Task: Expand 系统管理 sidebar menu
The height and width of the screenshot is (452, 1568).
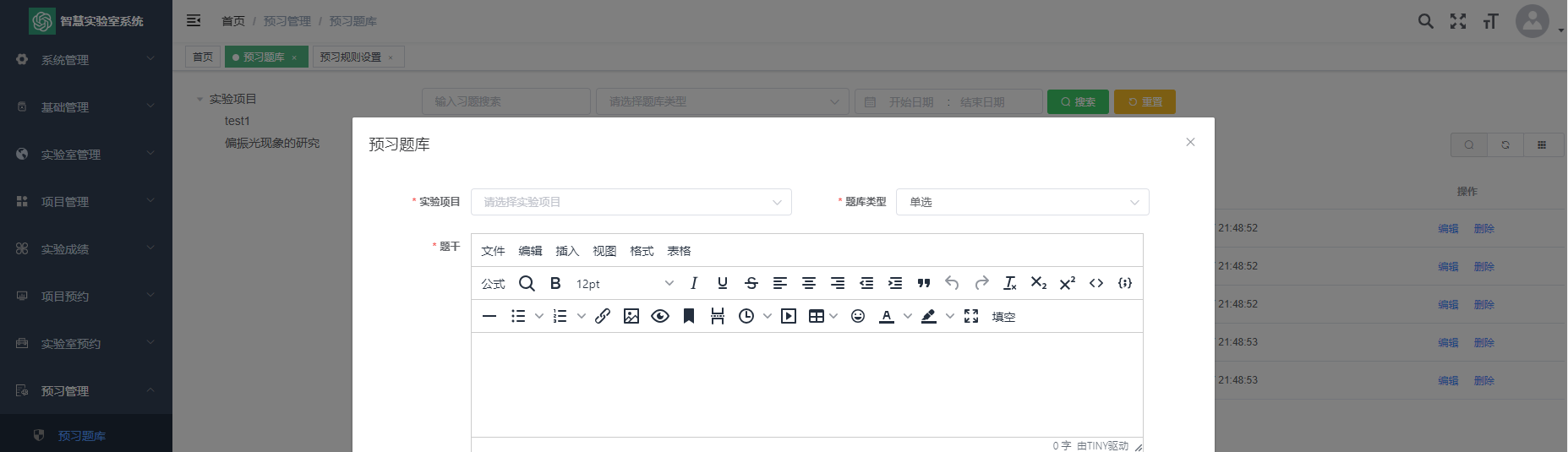Action: point(86,60)
